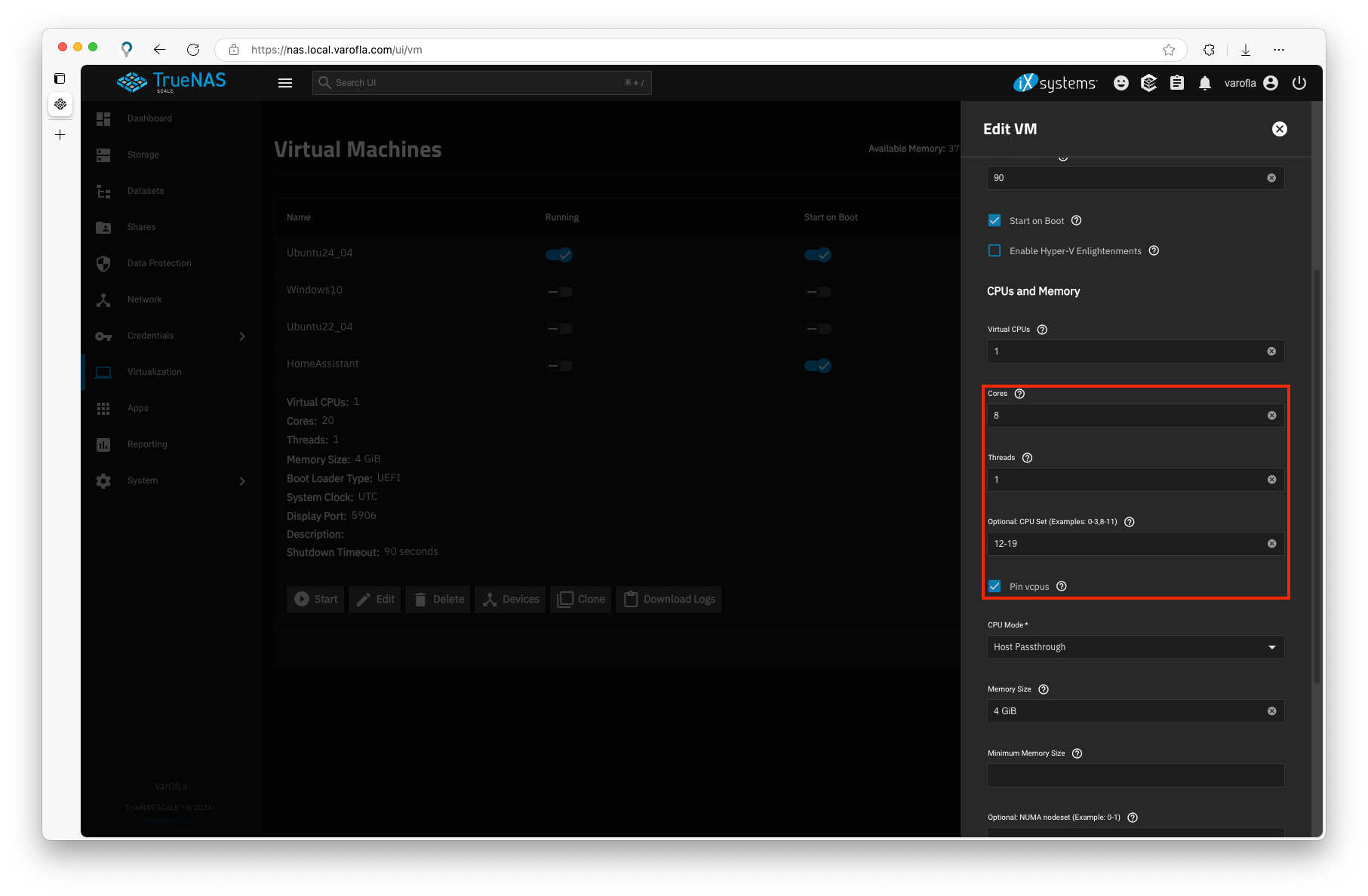Open Shares in the sidebar
Viewport: 1368px width, 896px height.
[172, 227]
